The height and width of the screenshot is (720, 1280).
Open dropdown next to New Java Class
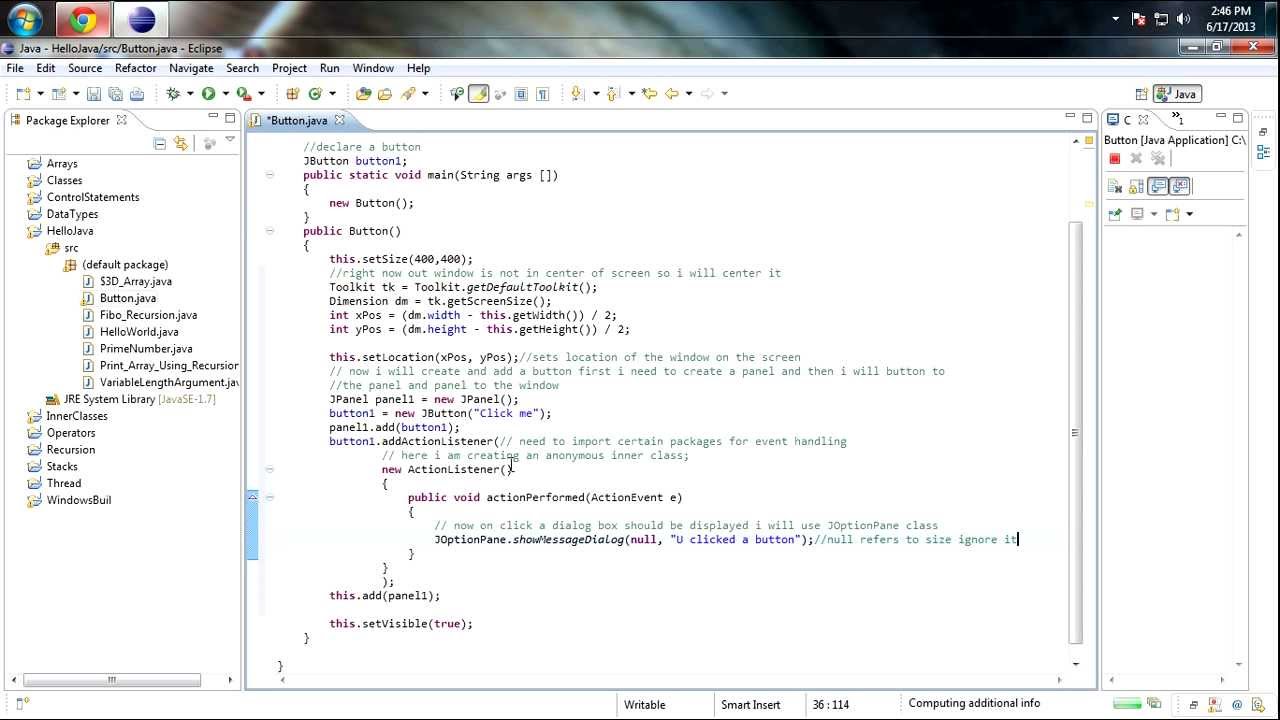click(333, 94)
